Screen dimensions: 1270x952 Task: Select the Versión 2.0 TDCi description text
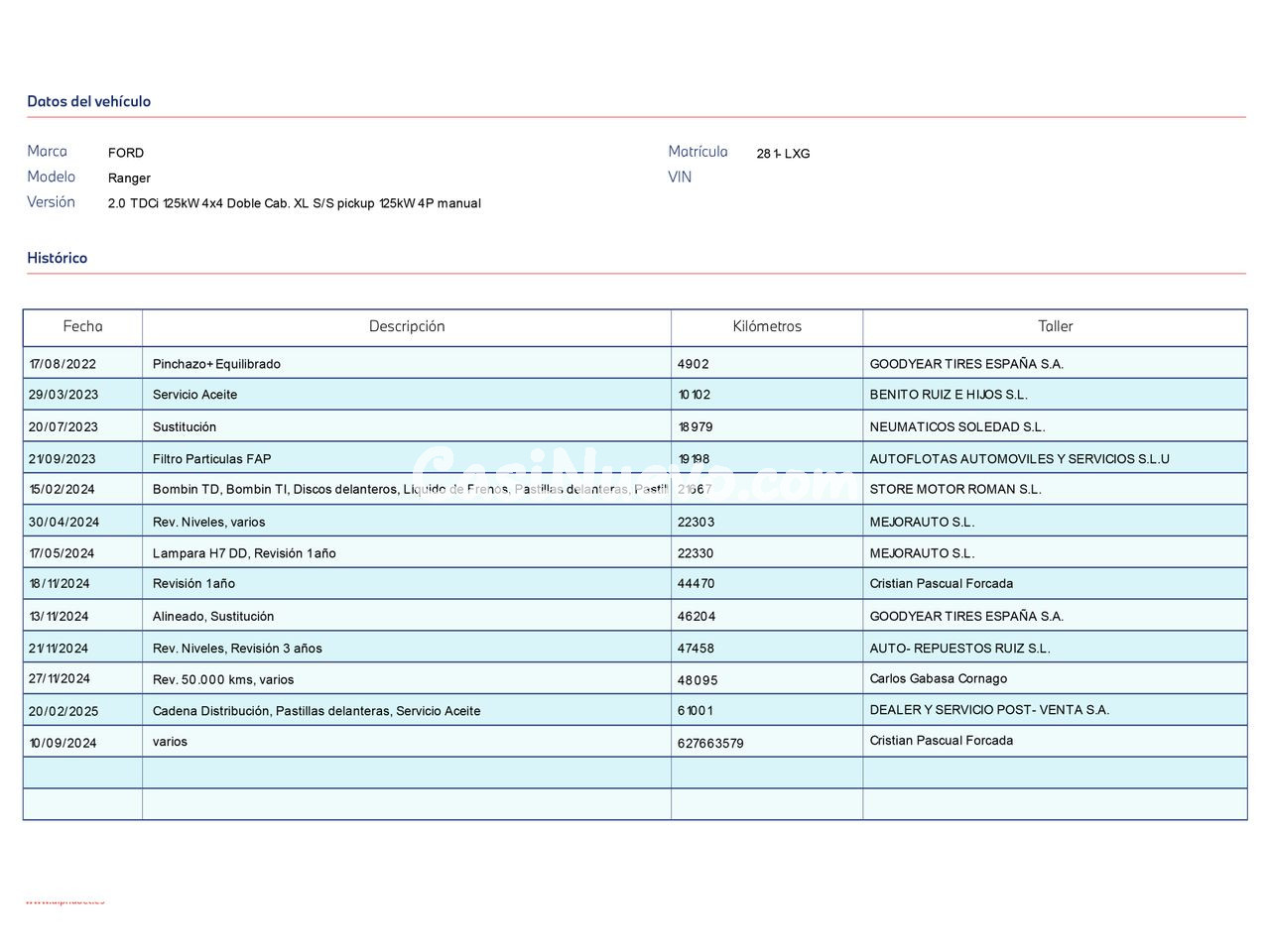pyautogui.click(x=294, y=203)
